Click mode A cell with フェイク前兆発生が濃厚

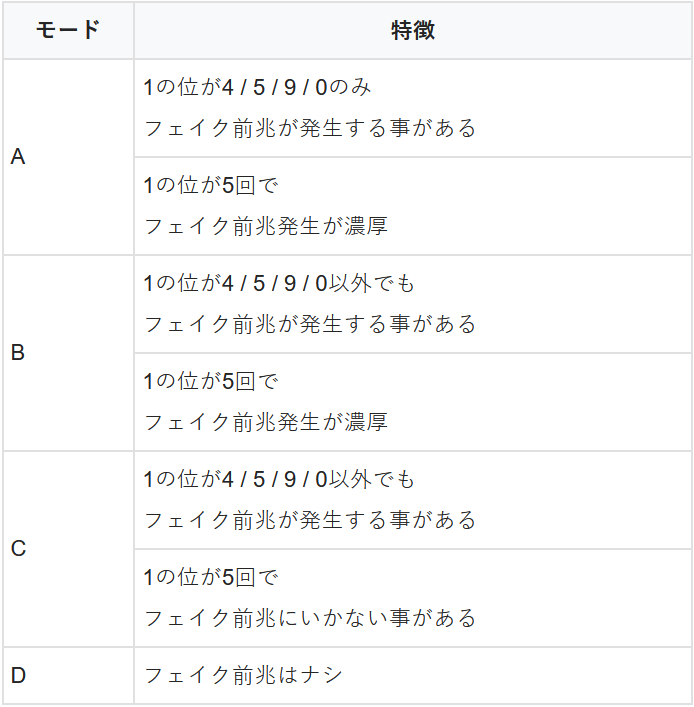[x=413, y=206]
